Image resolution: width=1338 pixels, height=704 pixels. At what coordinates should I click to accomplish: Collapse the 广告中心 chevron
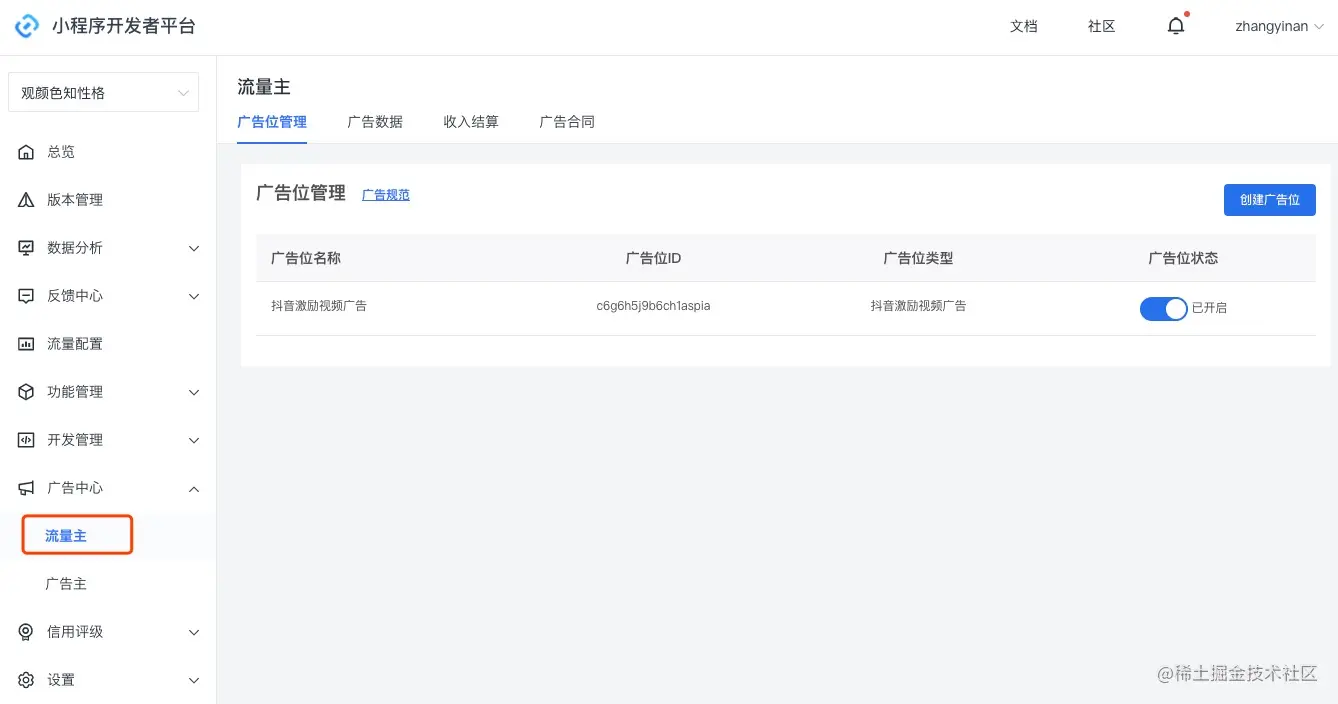coord(194,488)
